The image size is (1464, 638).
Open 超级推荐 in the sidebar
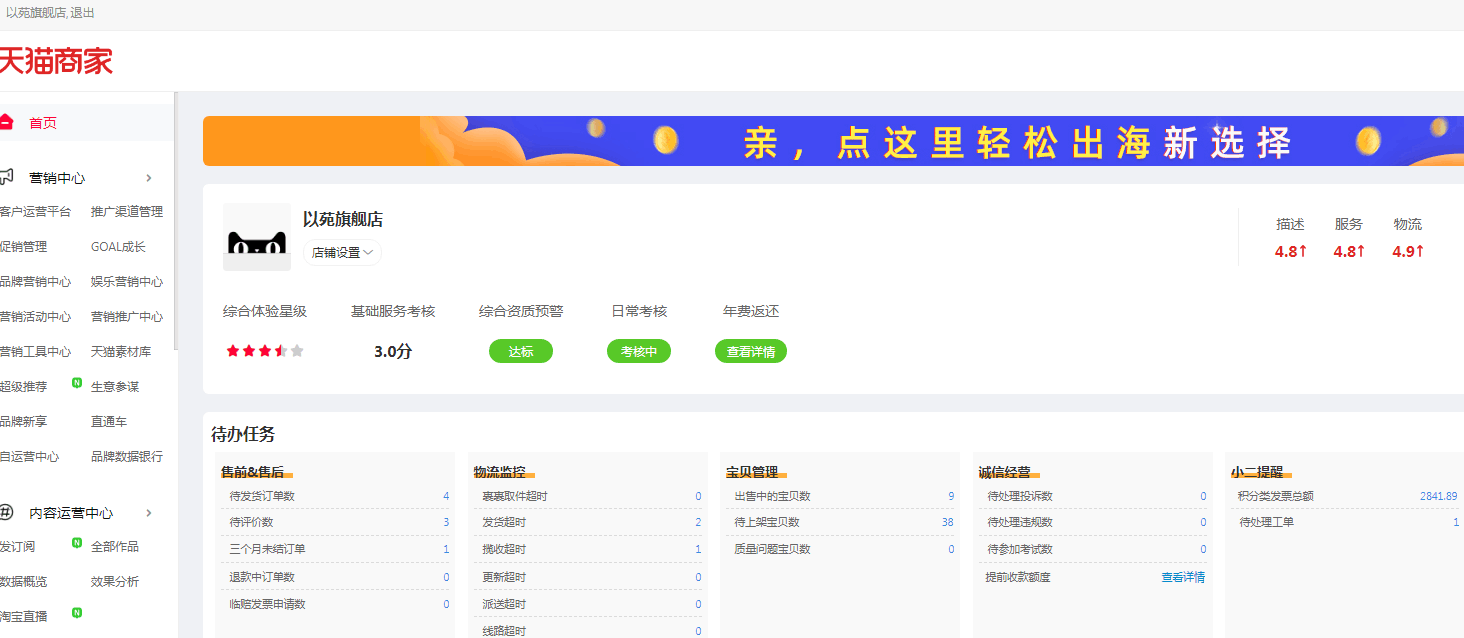tap(24, 387)
